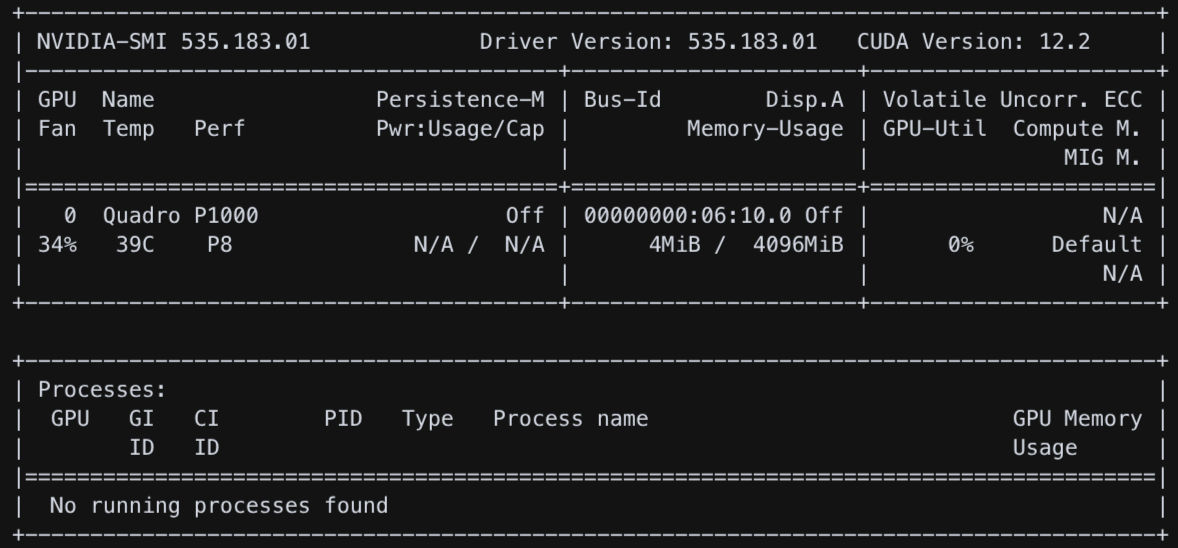This screenshot has width=1178, height=548.
Task: Click the Quadro P1000 GPU name
Action: [x=180, y=216]
